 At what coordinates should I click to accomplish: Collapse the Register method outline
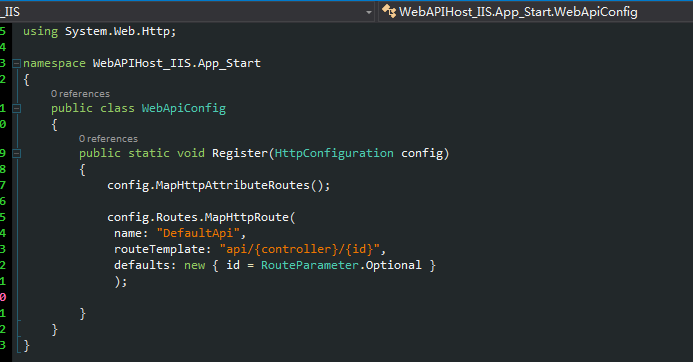[16, 153]
